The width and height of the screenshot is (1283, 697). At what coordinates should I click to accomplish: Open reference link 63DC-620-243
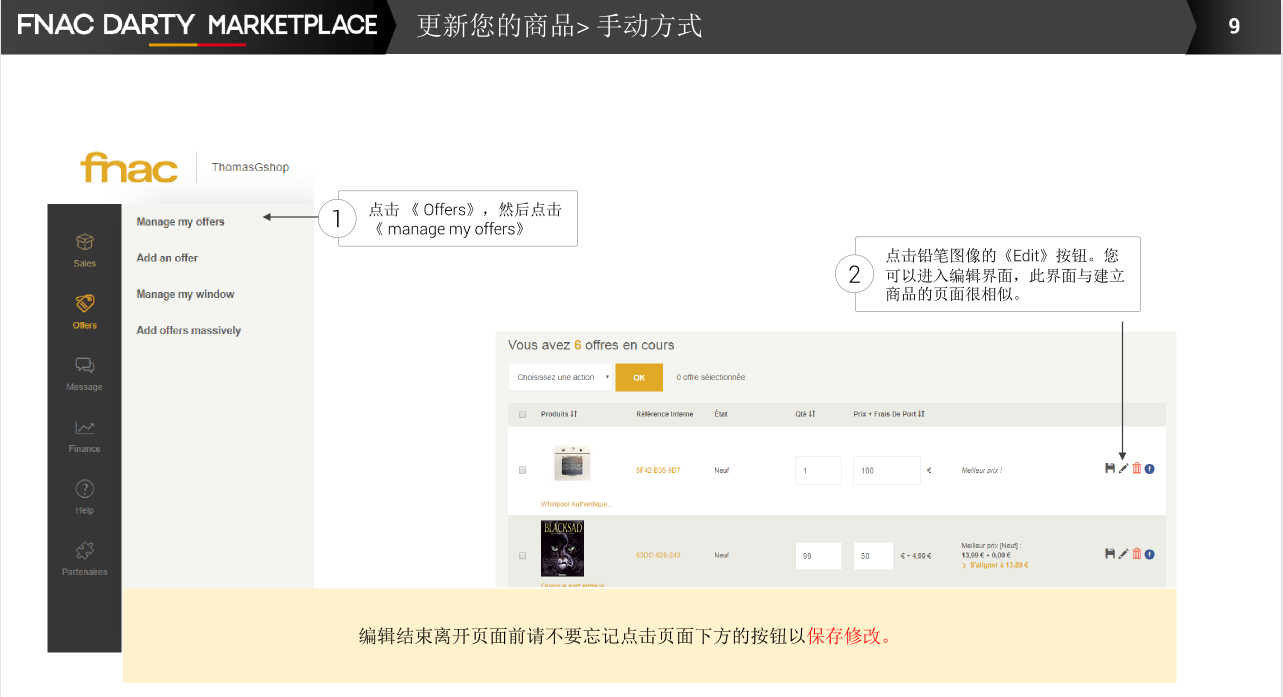658,555
